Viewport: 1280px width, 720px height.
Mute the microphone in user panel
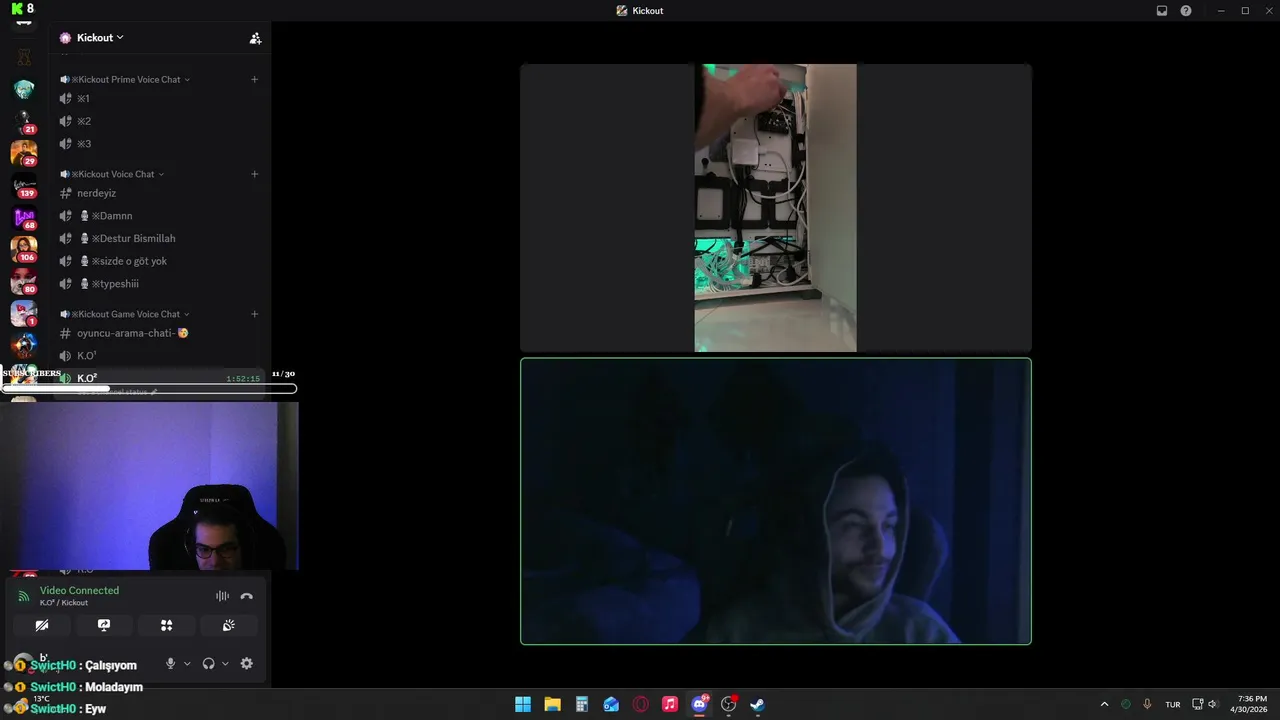tap(171, 664)
